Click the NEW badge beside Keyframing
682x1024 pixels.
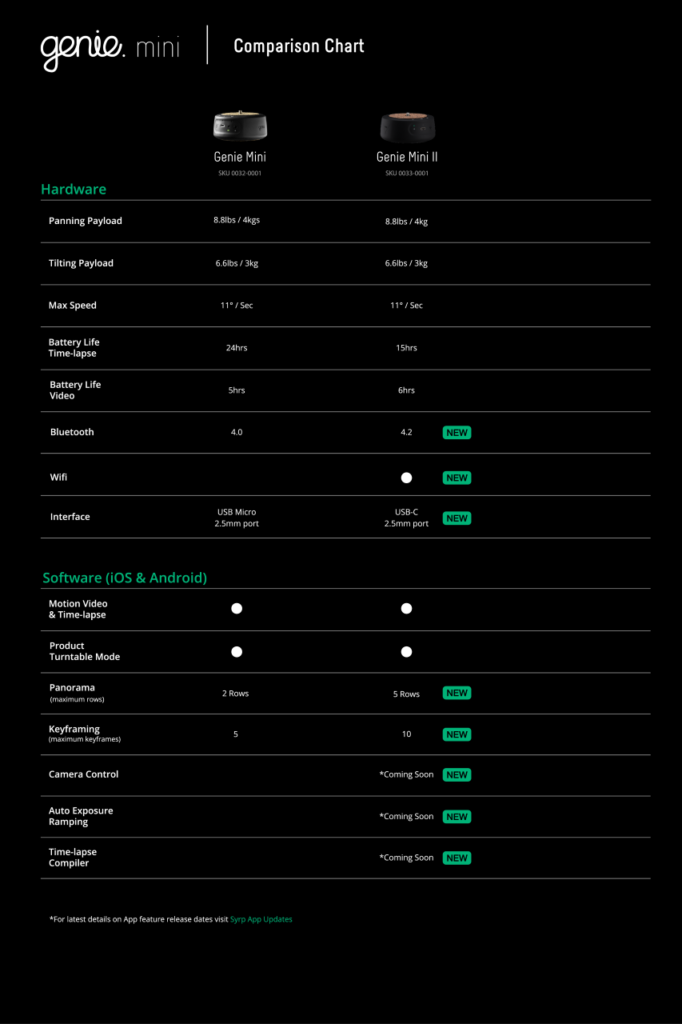pos(457,735)
